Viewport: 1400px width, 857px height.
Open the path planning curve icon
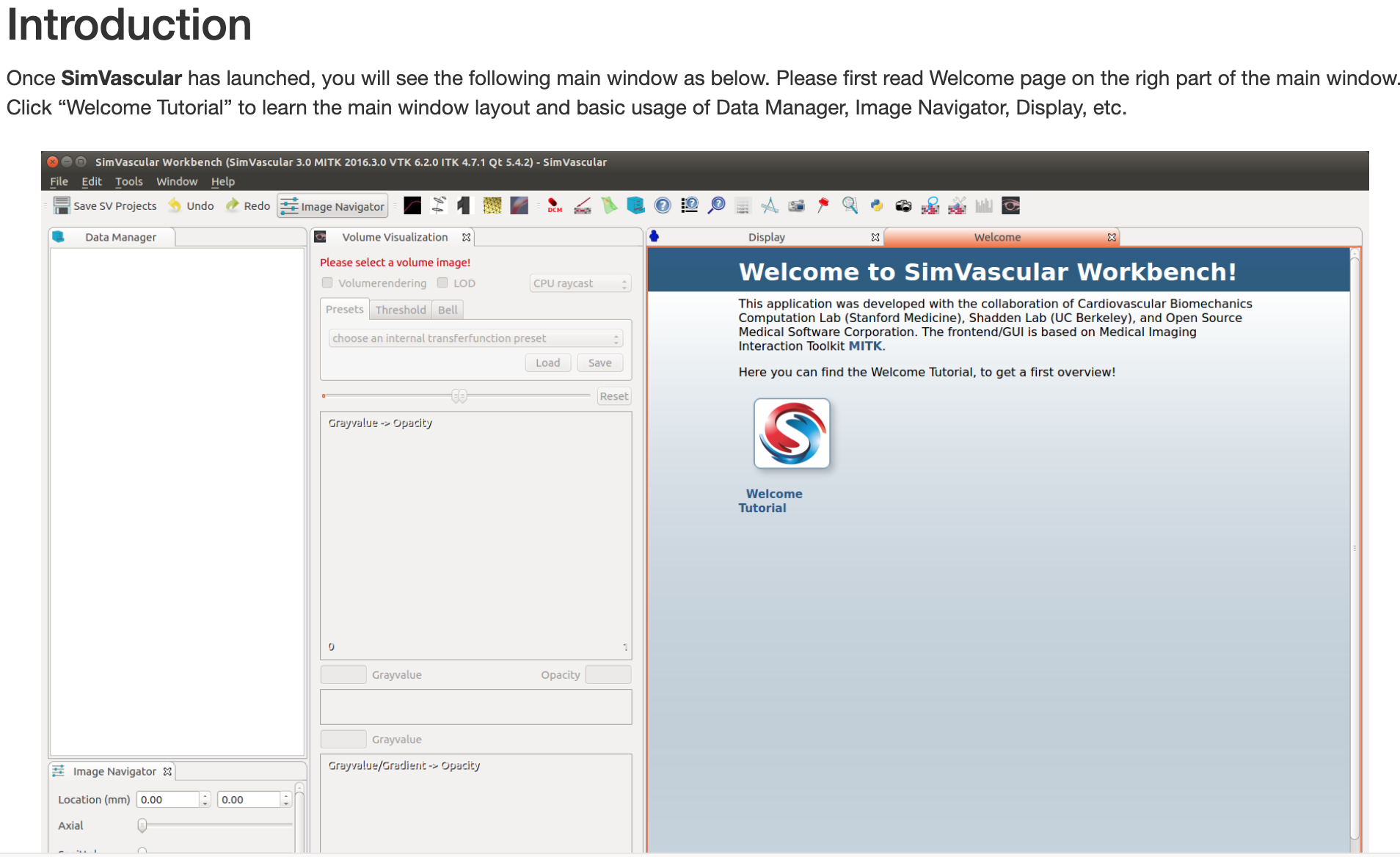coord(412,205)
